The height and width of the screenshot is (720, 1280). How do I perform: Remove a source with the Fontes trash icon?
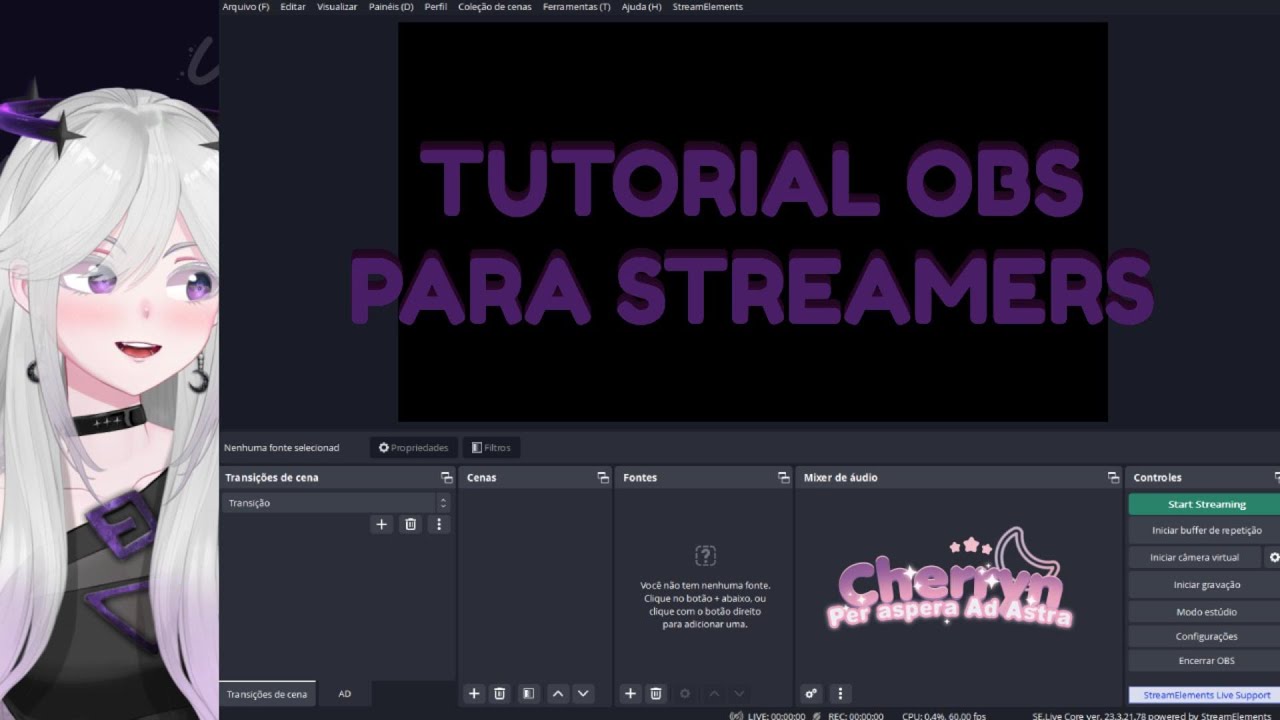[655, 693]
